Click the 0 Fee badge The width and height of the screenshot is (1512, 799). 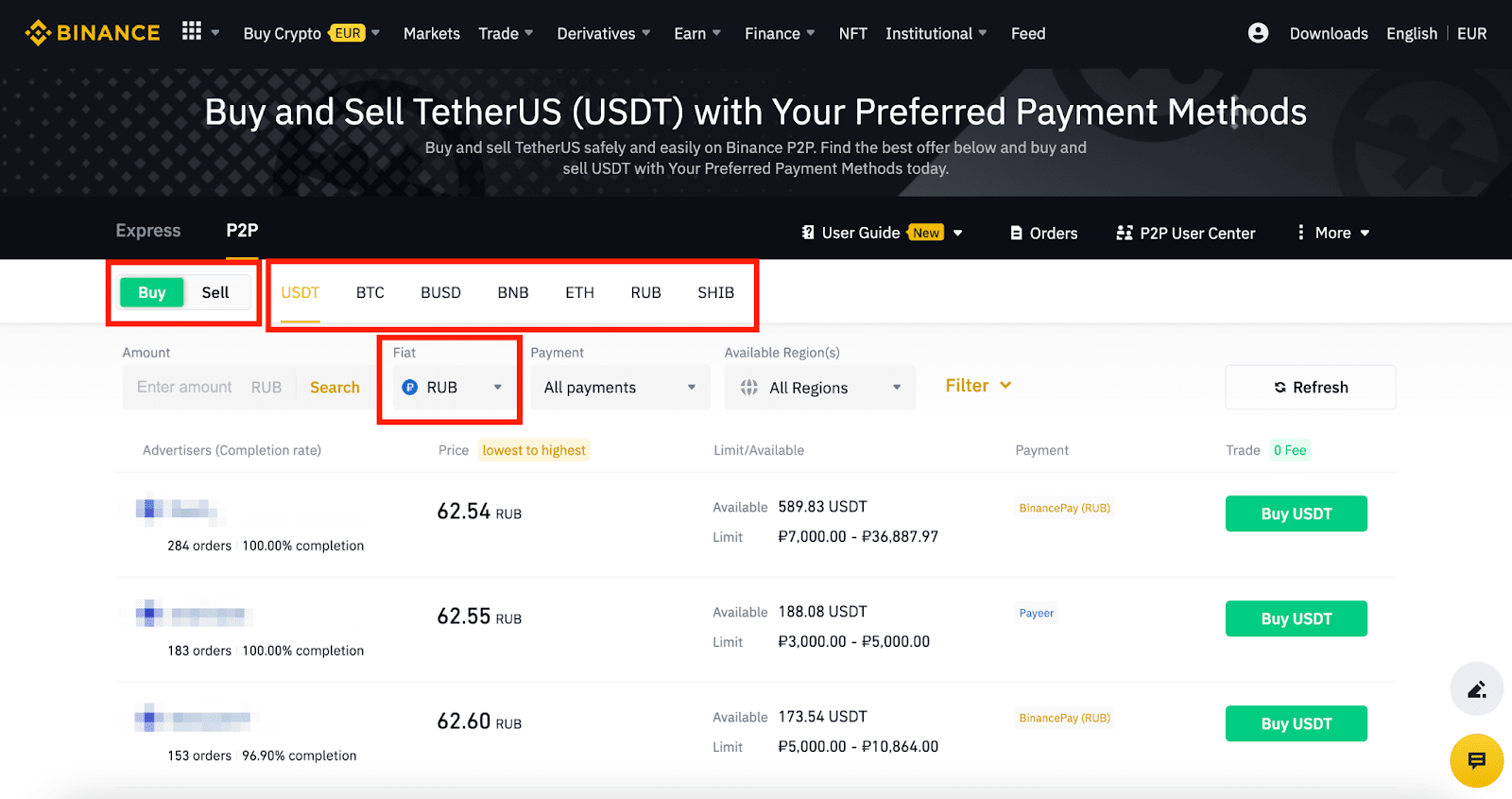(1290, 450)
